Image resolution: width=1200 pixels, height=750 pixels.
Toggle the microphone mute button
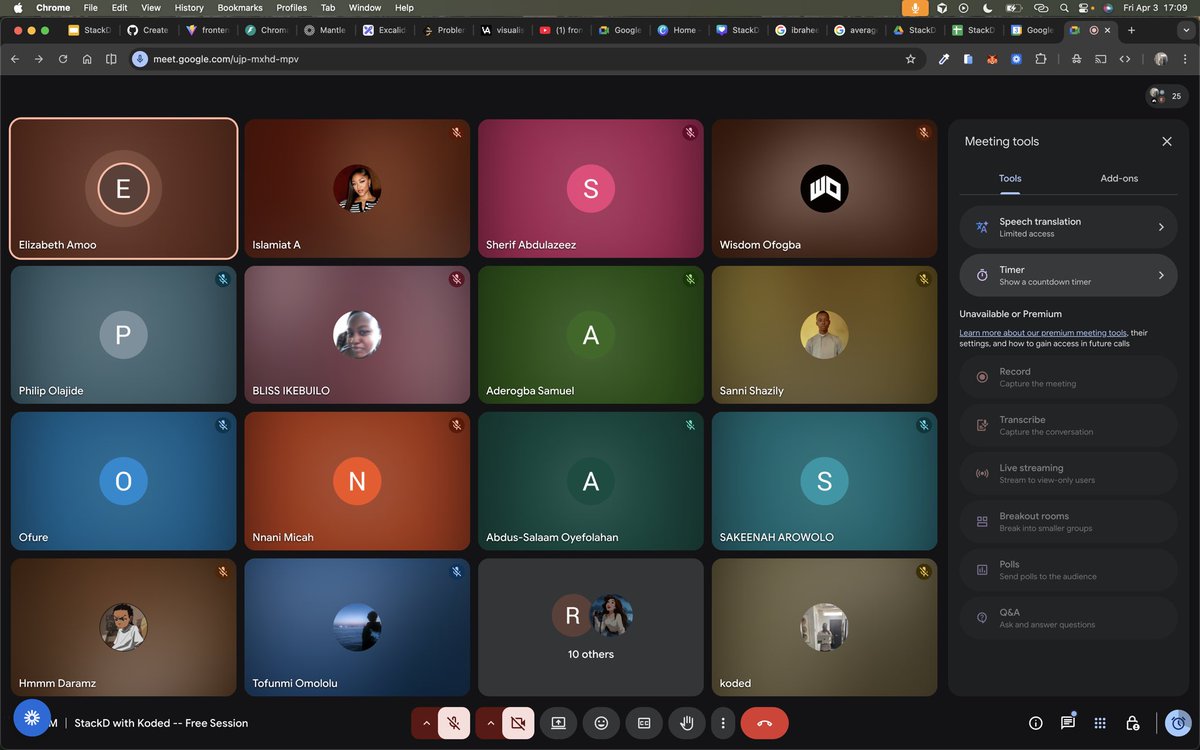(454, 723)
